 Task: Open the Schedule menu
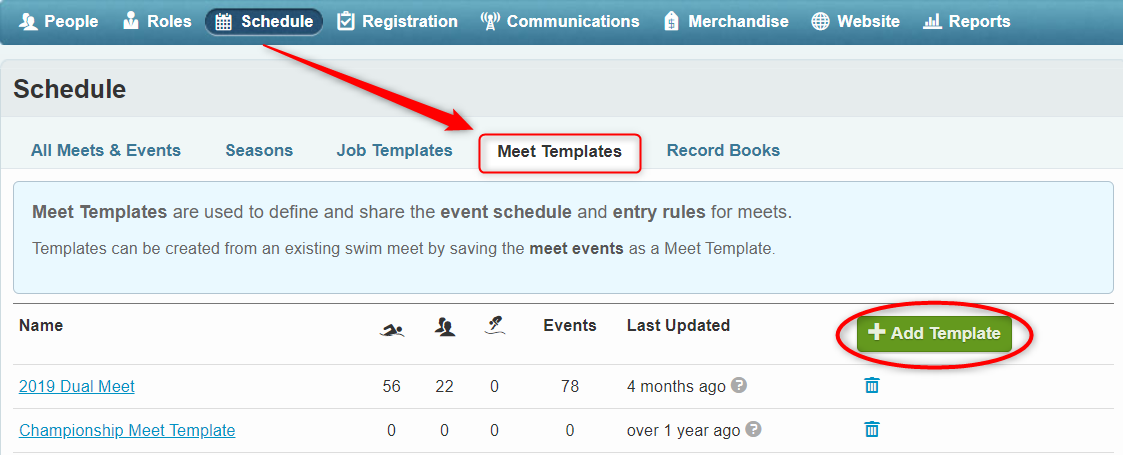point(264,21)
